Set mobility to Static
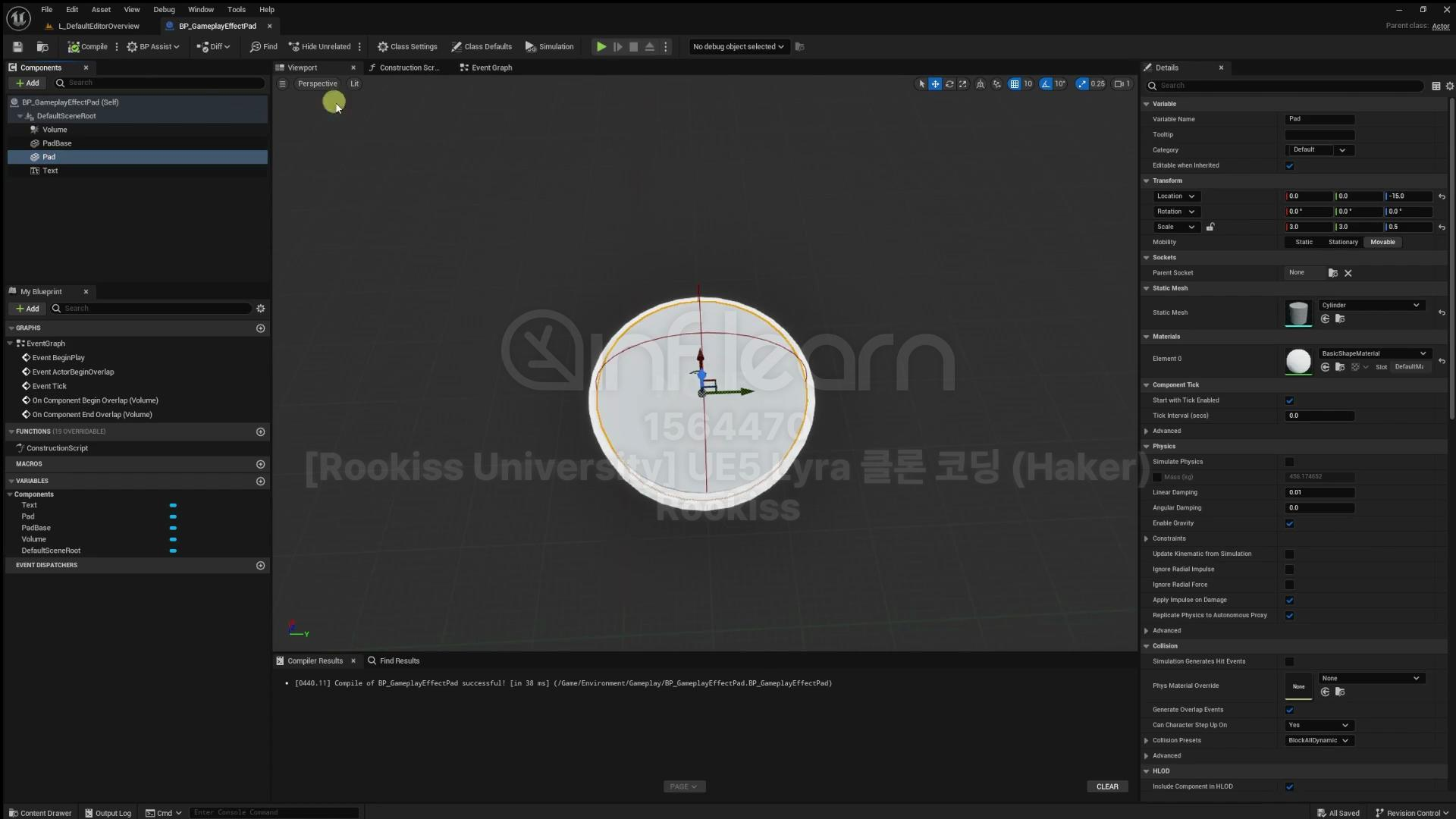This screenshot has width=1456, height=819. 1304,242
